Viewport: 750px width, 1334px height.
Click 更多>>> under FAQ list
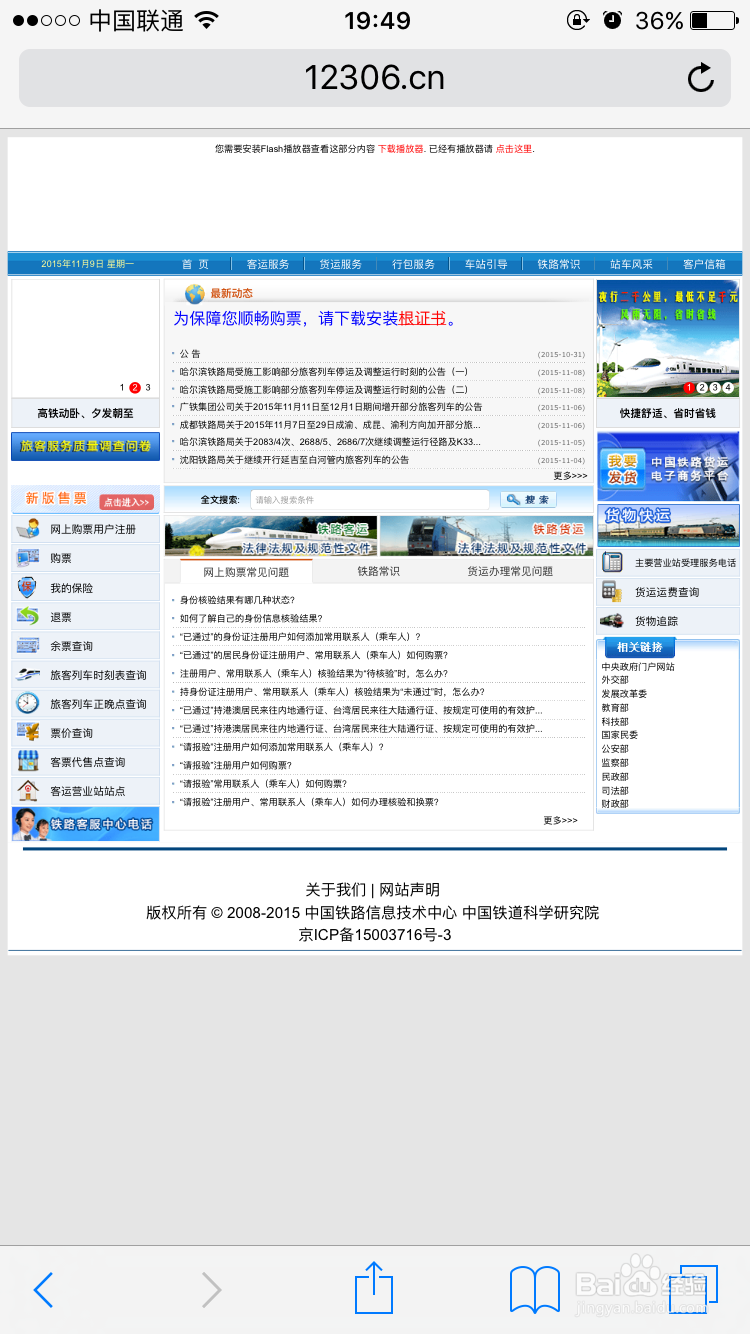(x=560, y=820)
